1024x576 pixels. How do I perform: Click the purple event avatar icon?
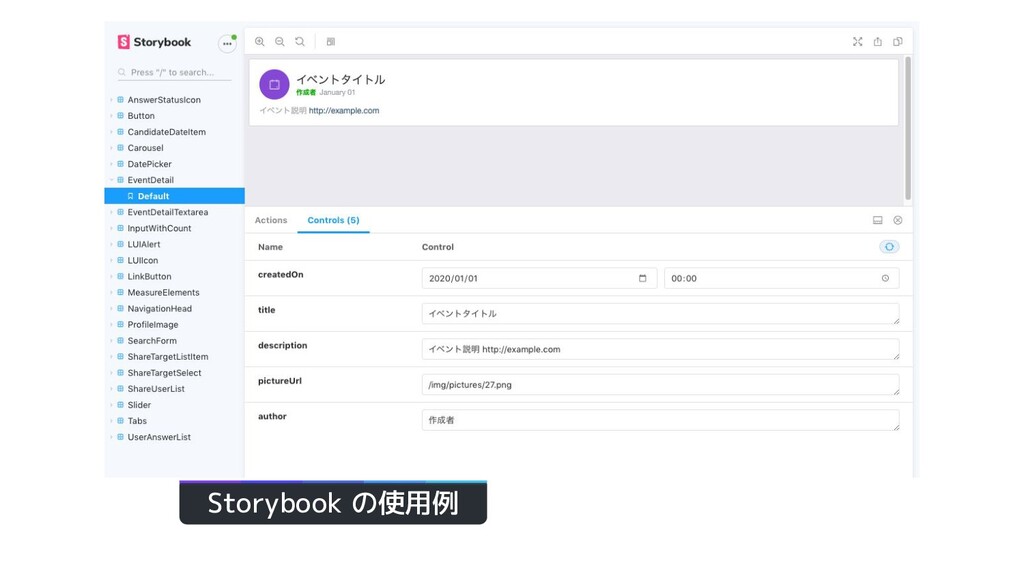pyautogui.click(x=274, y=84)
